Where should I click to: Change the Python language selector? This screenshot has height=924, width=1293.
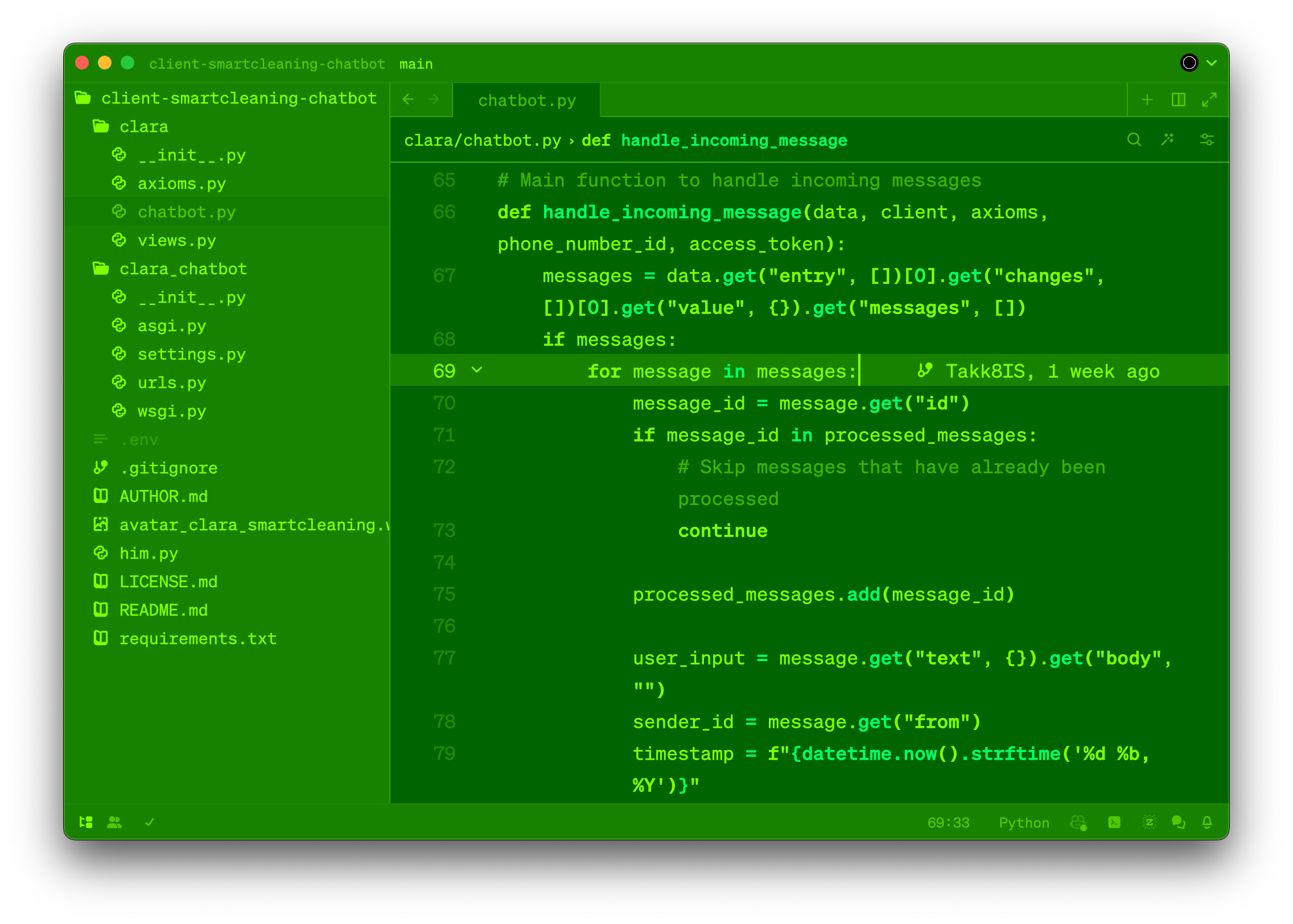click(1024, 823)
